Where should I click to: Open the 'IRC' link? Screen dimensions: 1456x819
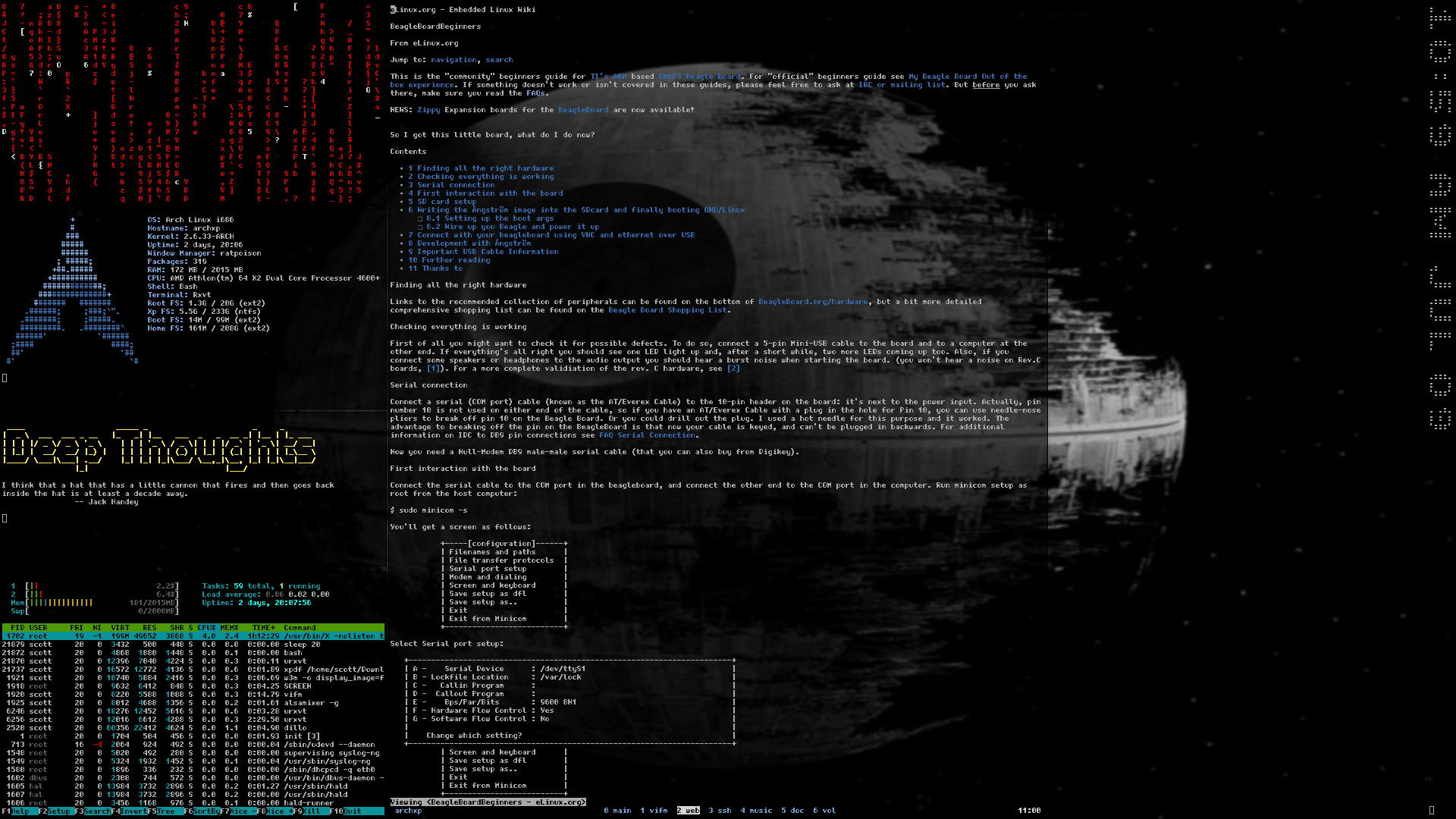click(x=865, y=85)
